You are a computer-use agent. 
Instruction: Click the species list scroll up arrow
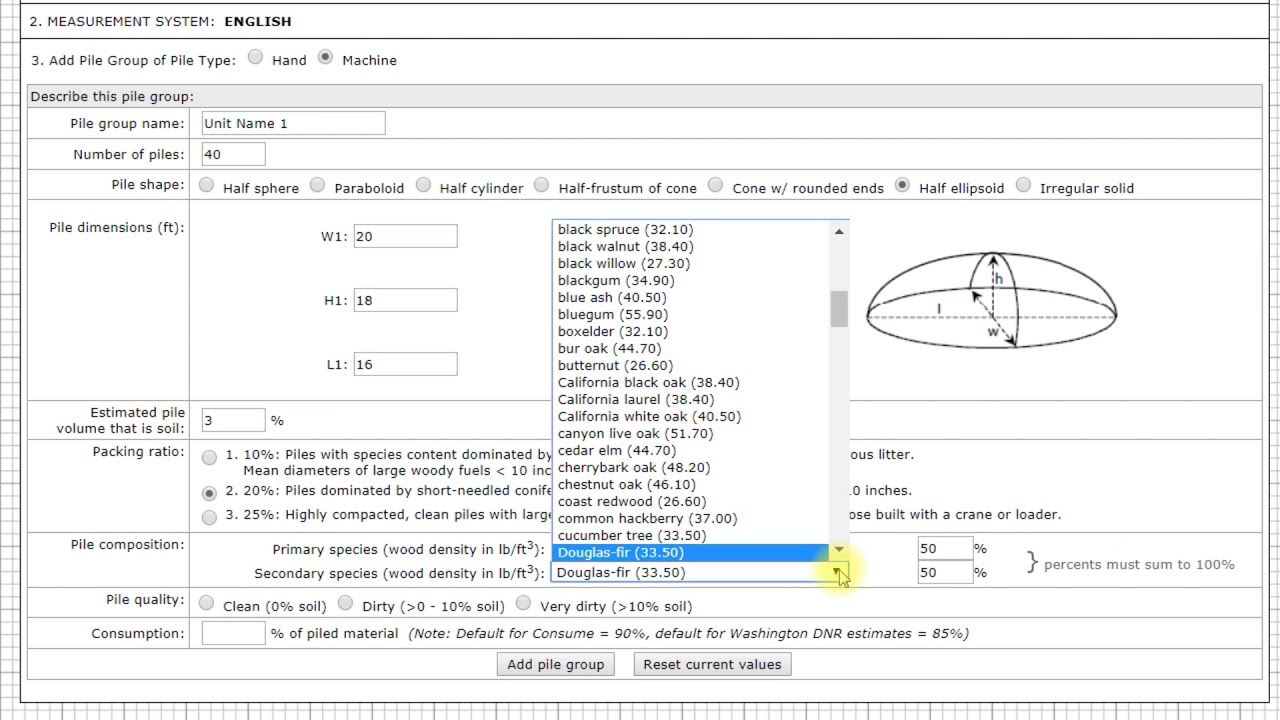click(839, 231)
